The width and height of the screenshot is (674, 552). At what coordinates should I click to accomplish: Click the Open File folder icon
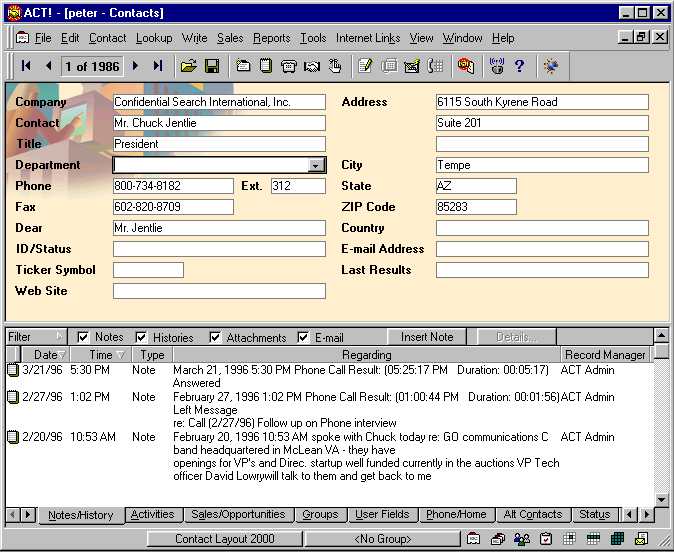[188, 66]
